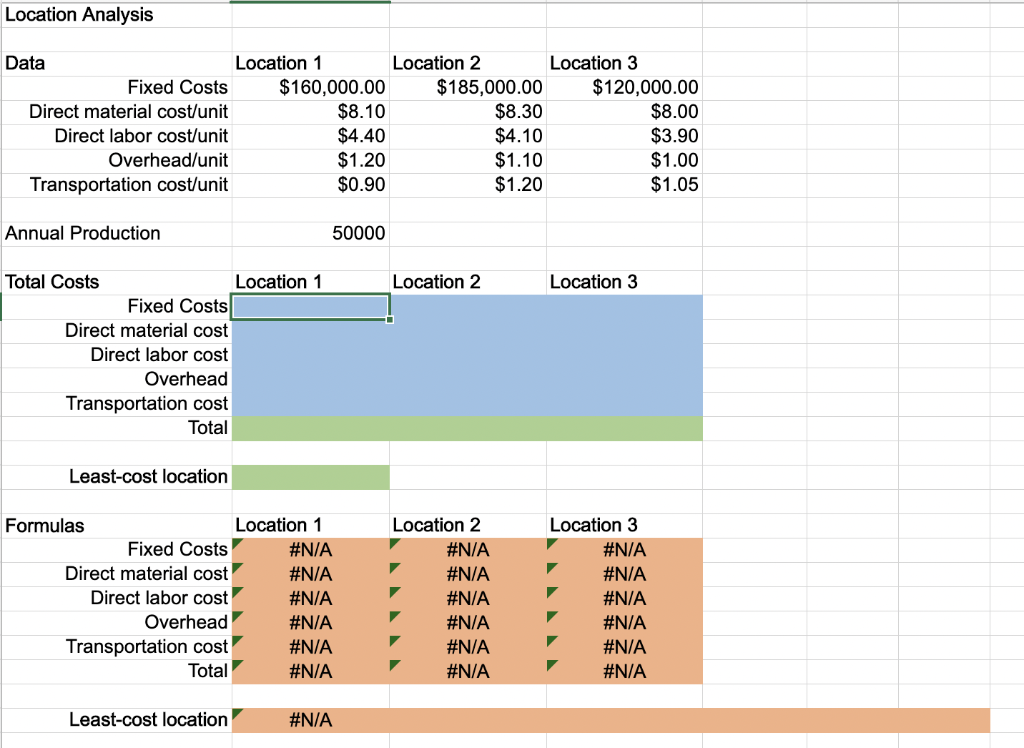The image size is (1024, 748).
Task: Click the green Total row under Location 2
Action: pos(467,428)
